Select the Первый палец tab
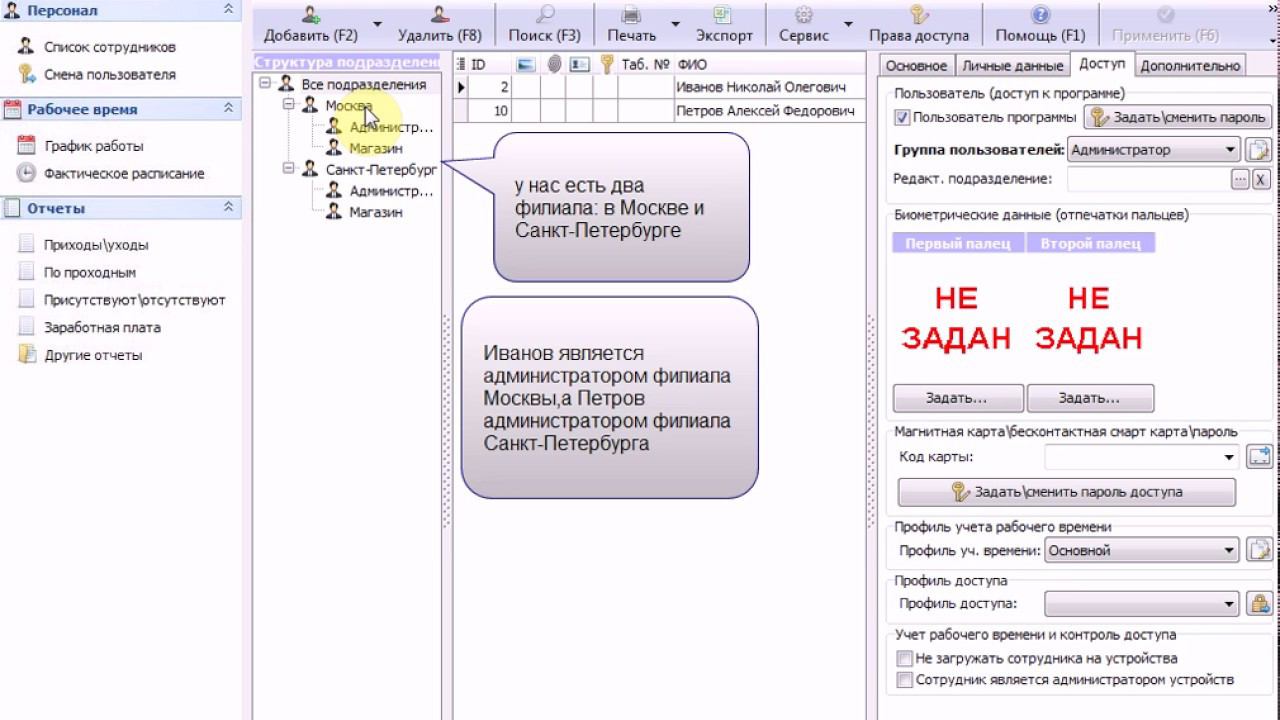This screenshot has width=1280, height=720. (x=958, y=243)
